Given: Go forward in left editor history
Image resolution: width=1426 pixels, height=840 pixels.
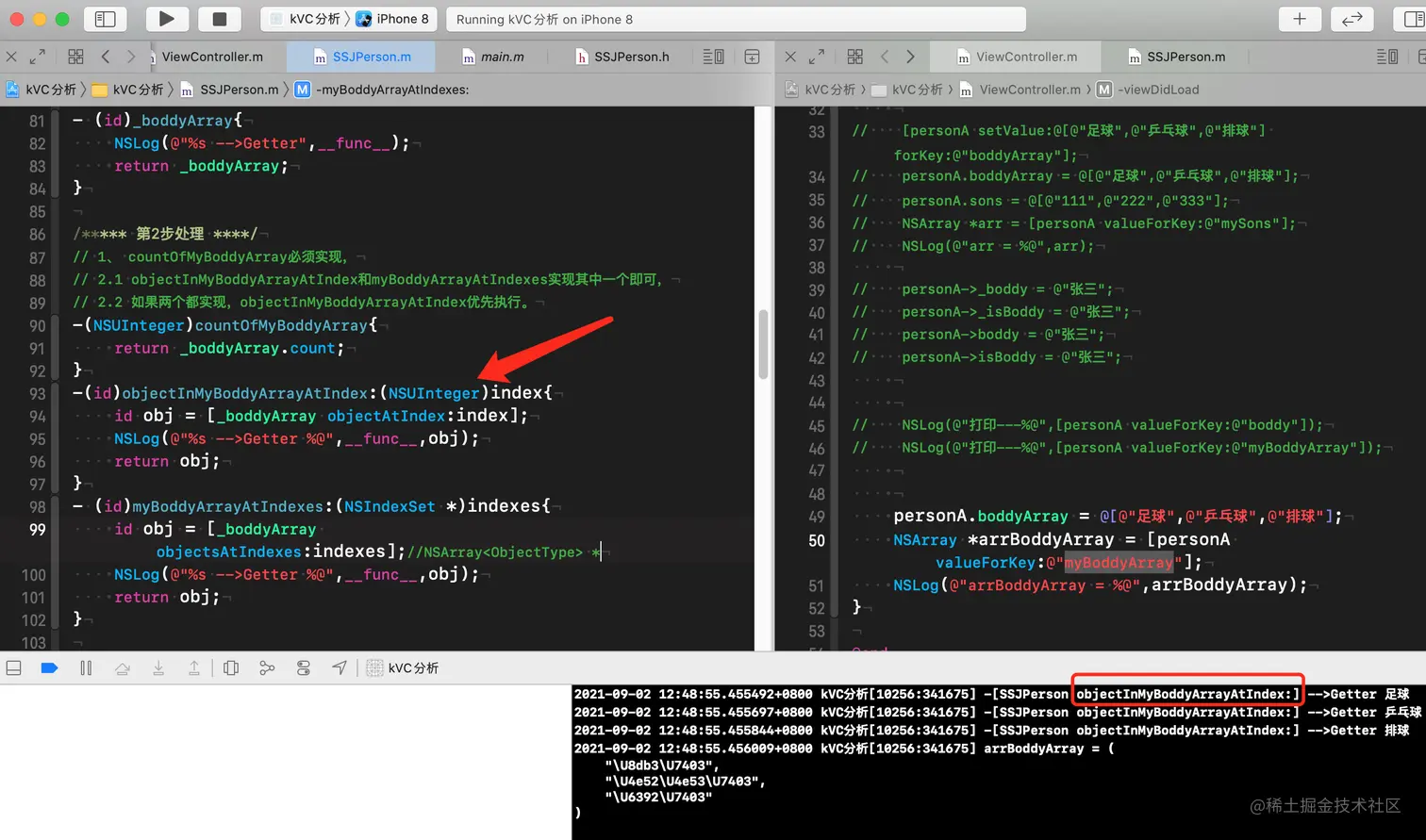Looking at the screenshot, I should pos(131,57).
